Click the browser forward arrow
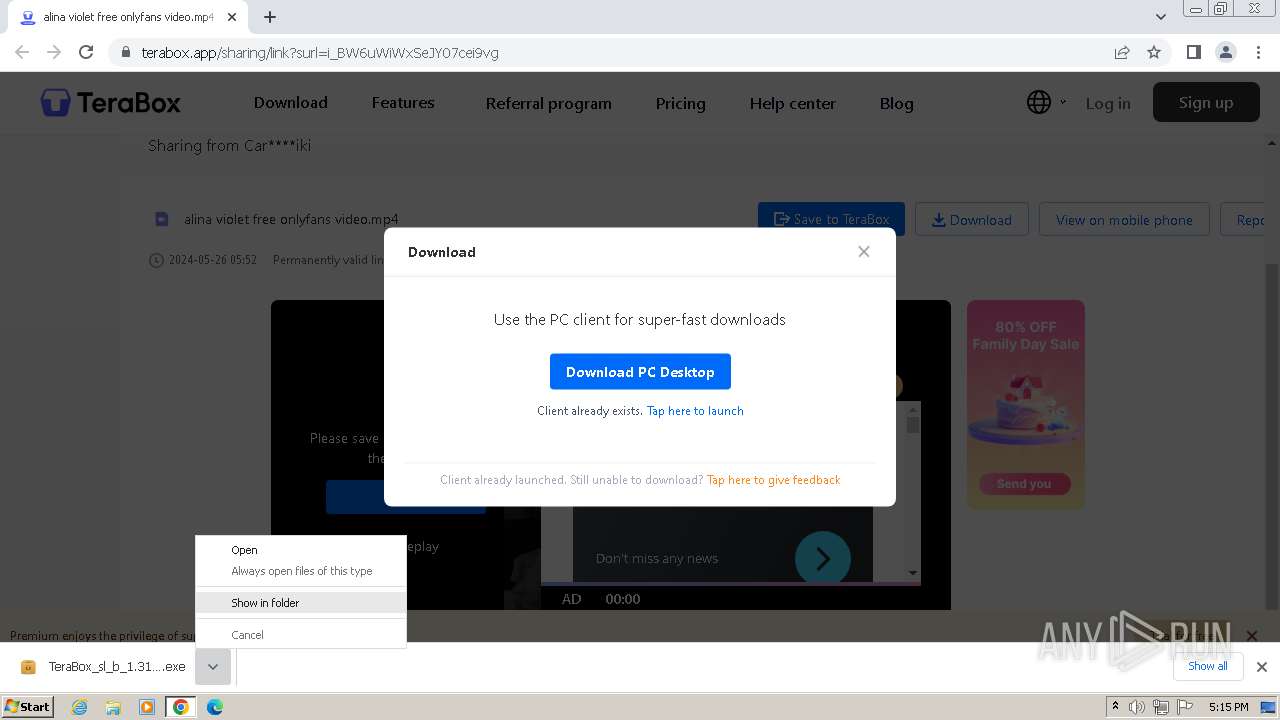 pyautogui.click(x=54, y=52)
